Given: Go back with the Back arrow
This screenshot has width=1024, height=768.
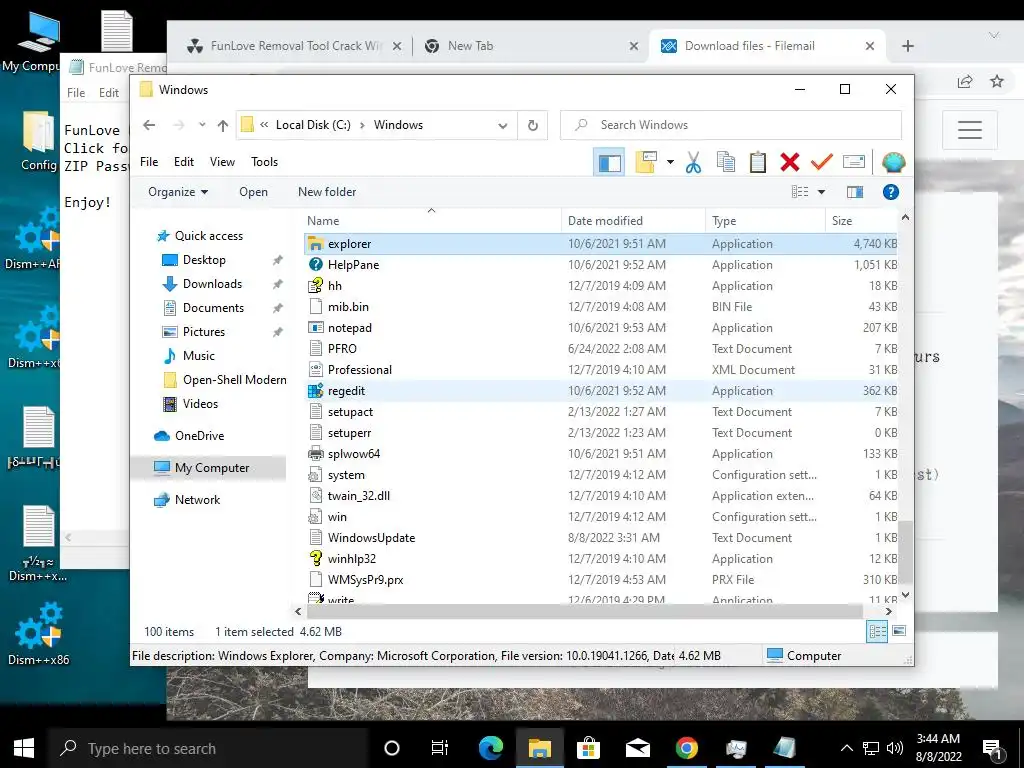Looking at the screenshot, I should (x=149, y=125).
